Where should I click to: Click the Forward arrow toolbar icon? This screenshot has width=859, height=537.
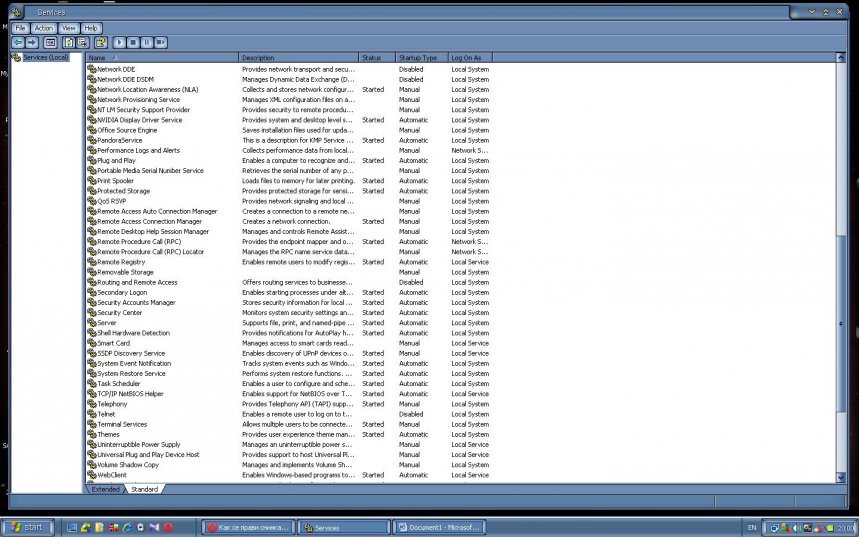(32, 43)
